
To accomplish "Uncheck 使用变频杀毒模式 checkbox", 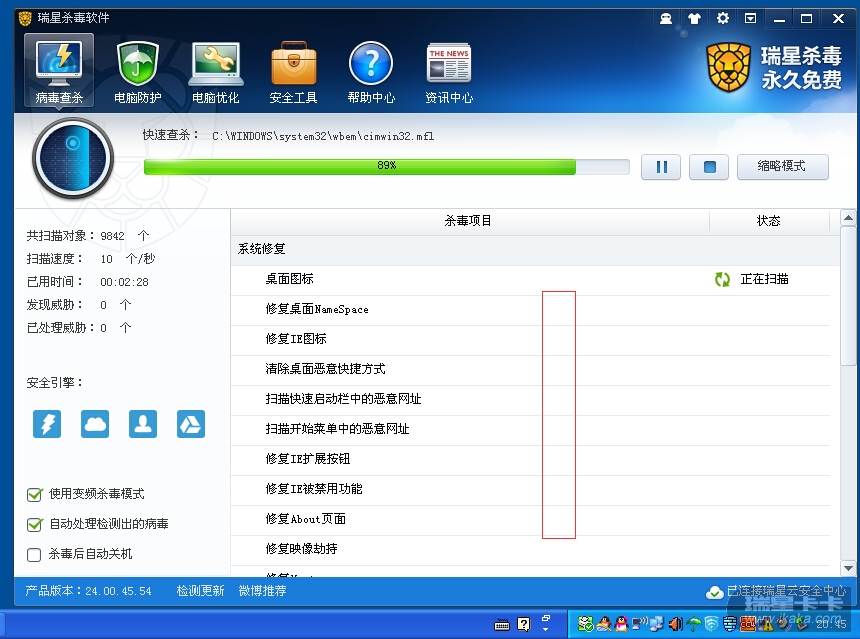I will click(35, 495).
